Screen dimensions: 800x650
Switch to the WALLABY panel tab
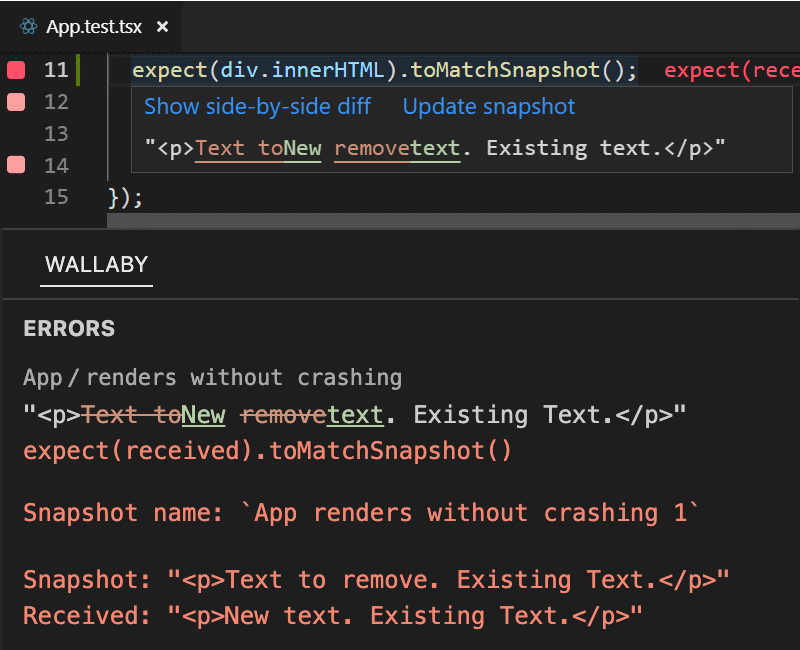pos(96,265)
